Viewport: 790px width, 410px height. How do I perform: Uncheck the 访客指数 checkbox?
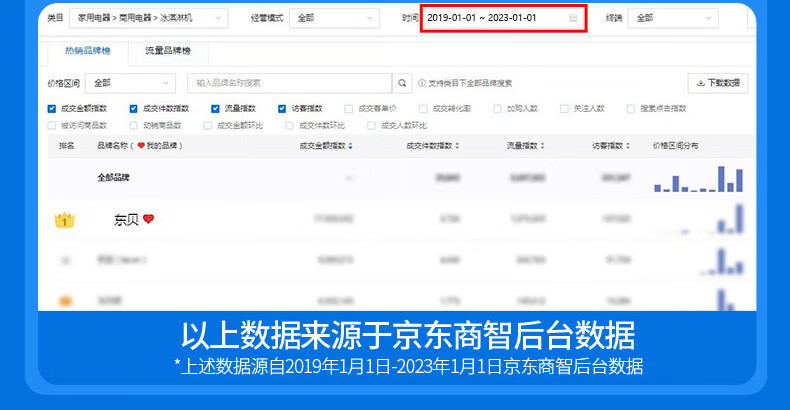pos(282,109)
